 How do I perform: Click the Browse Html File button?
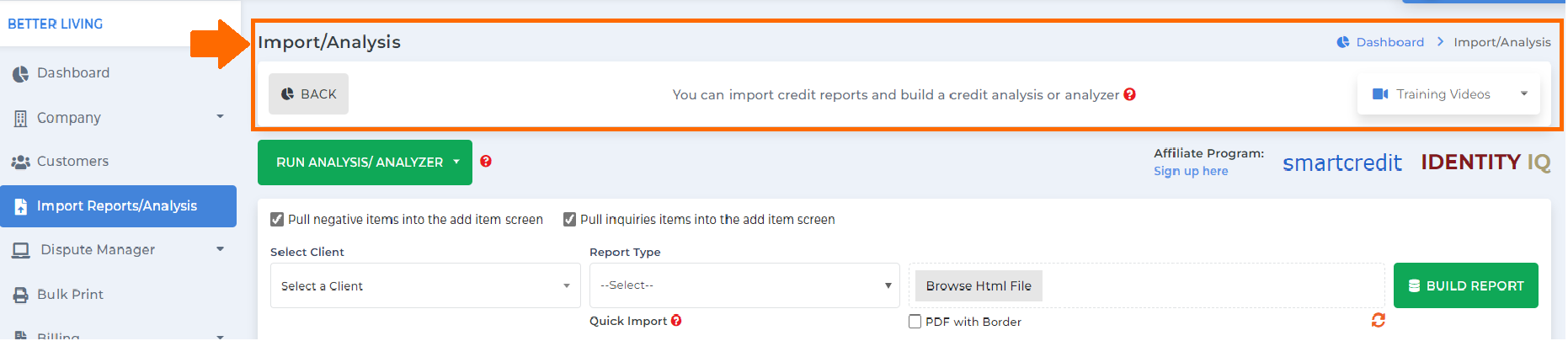(979, 286)
